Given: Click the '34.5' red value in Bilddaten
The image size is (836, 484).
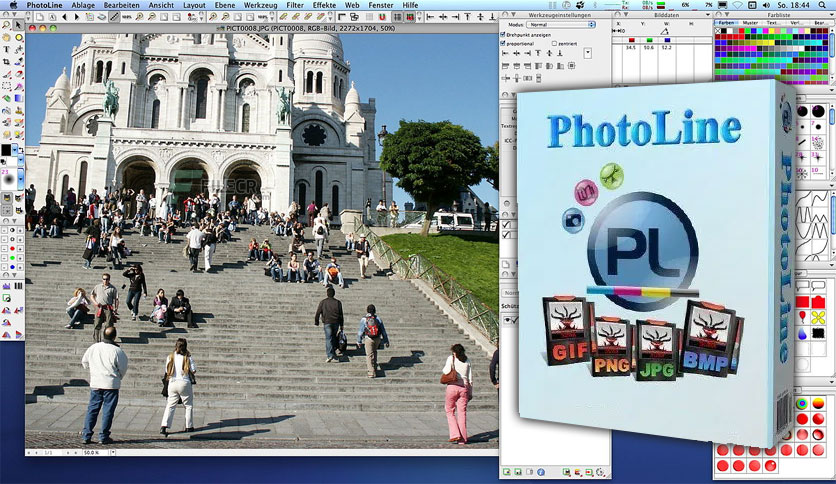Looking at the screenshot, I should coord(631,48).
